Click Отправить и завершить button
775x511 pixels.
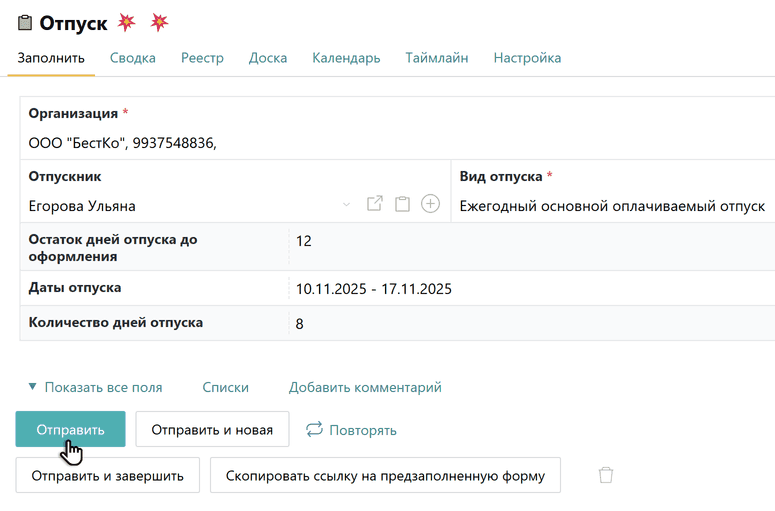107,475
